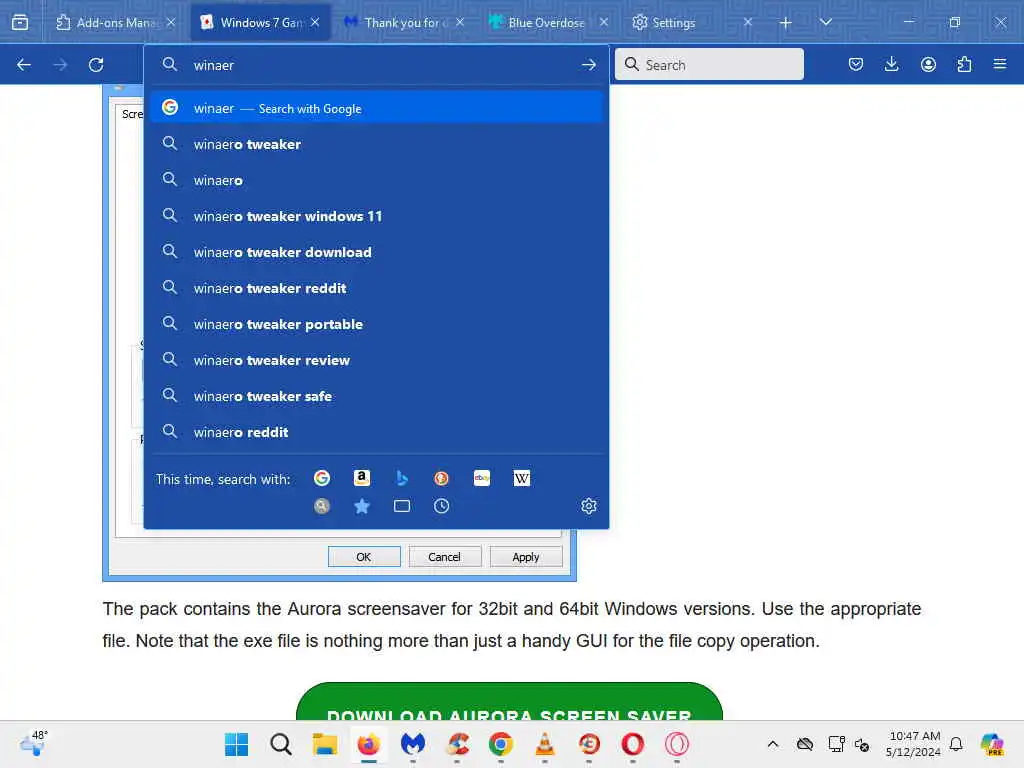Open the Pocket save icon

pos(856,64)
